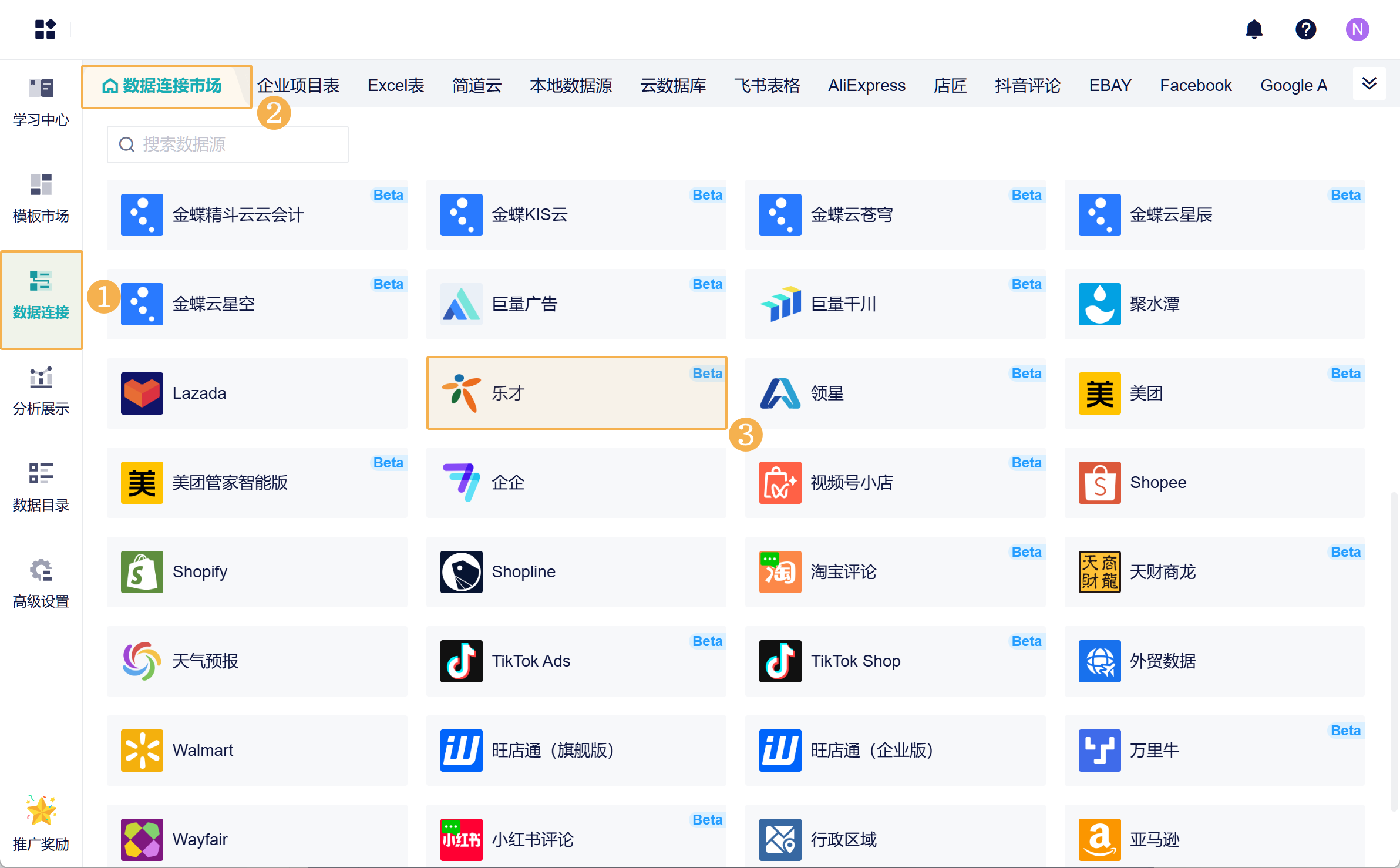Switch to the 飞书表格 tab

pyautogui.click(x=766, y=86)
